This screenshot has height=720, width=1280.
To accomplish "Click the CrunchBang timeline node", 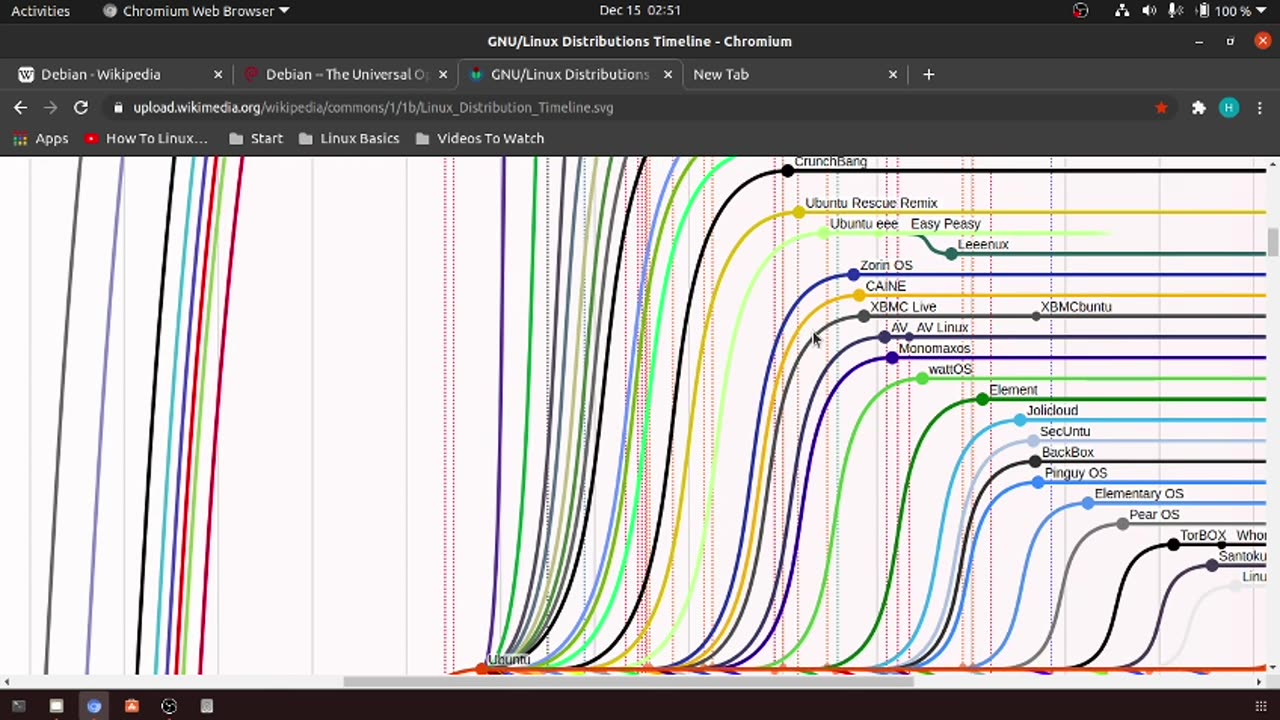I will pyautogui.click(x=788, y=171).
